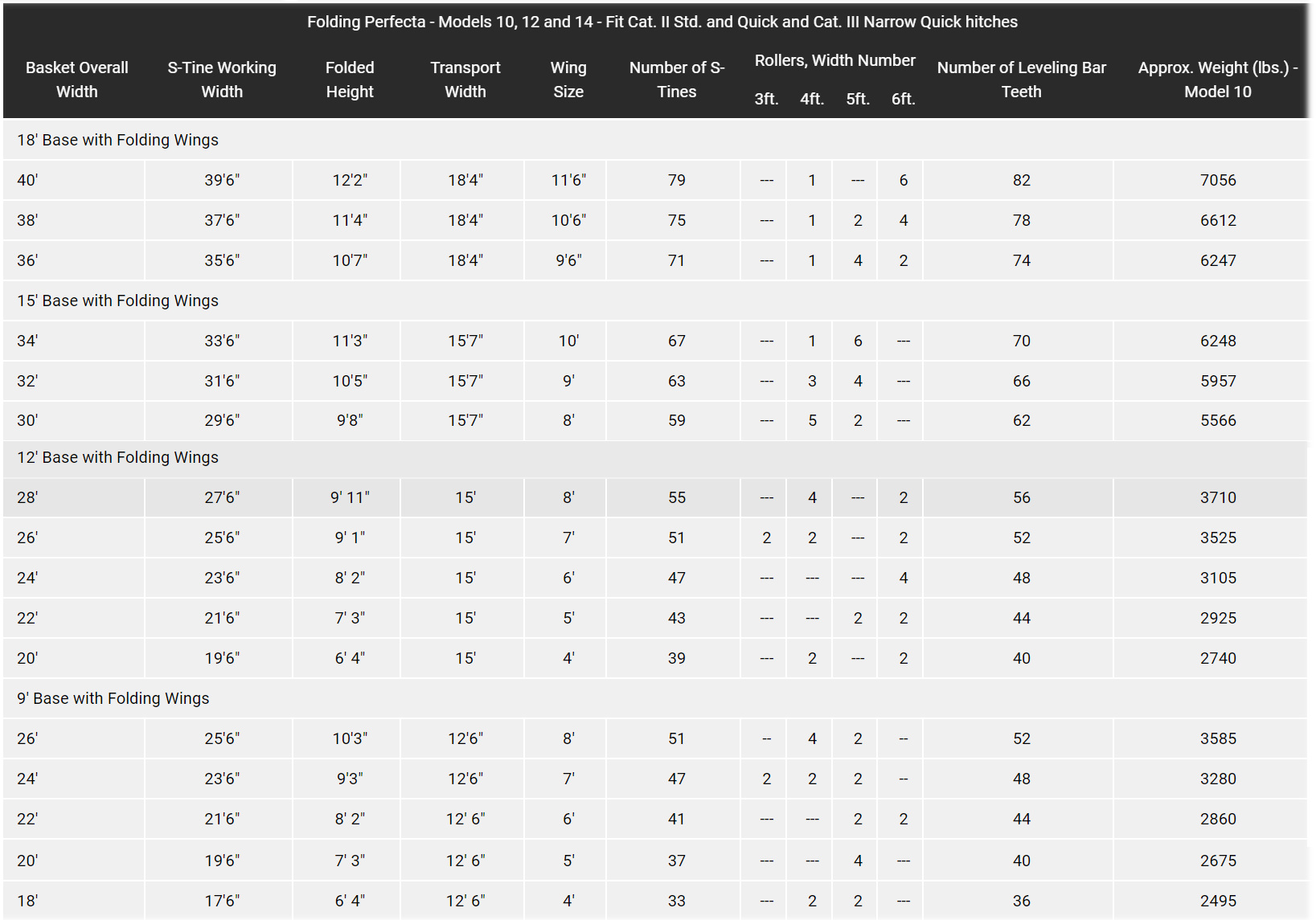Click the Number of Leveling Bar Teeth header
Viewport: 1316px width, 920px height.
1021,80
